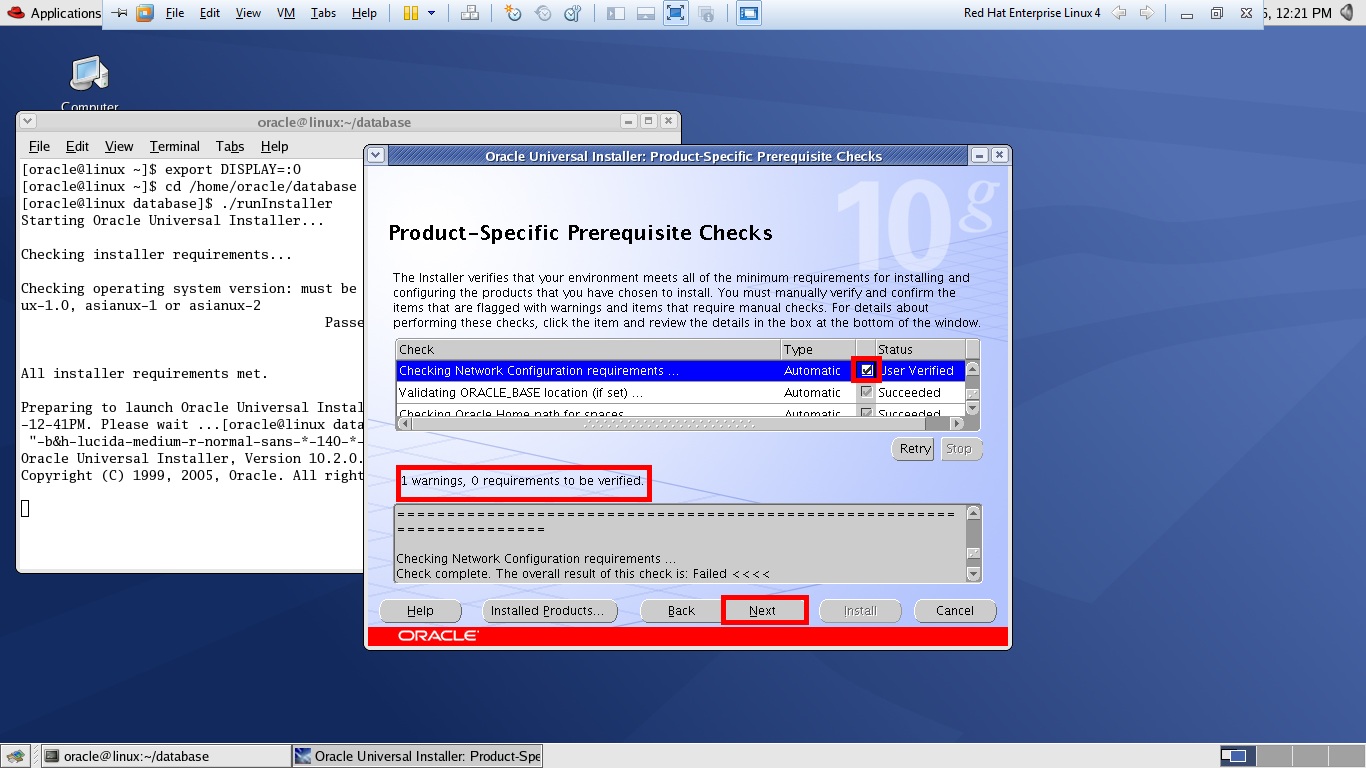Click the checks table scroll up arrow
1366x768 pixels.
(972, 368)
